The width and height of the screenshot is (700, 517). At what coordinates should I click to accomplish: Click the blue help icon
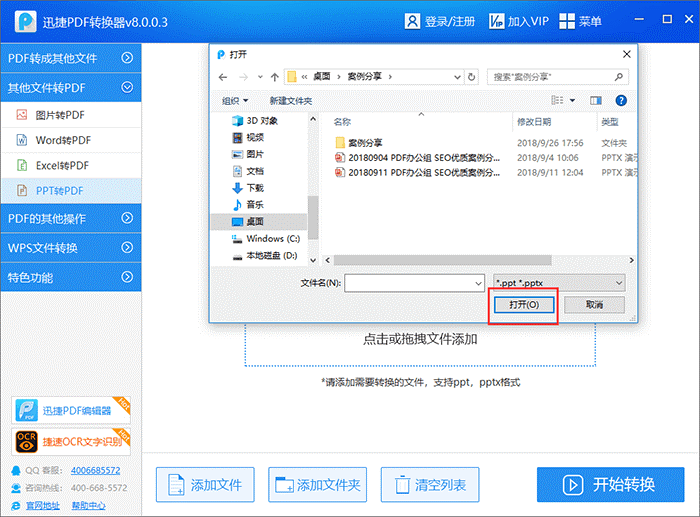[x=621, y=100]
